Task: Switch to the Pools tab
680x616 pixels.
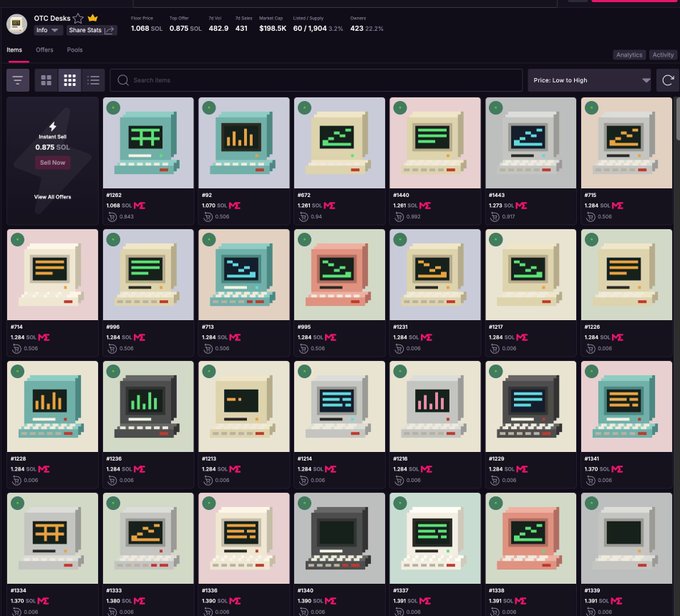Action: [75, 50]
